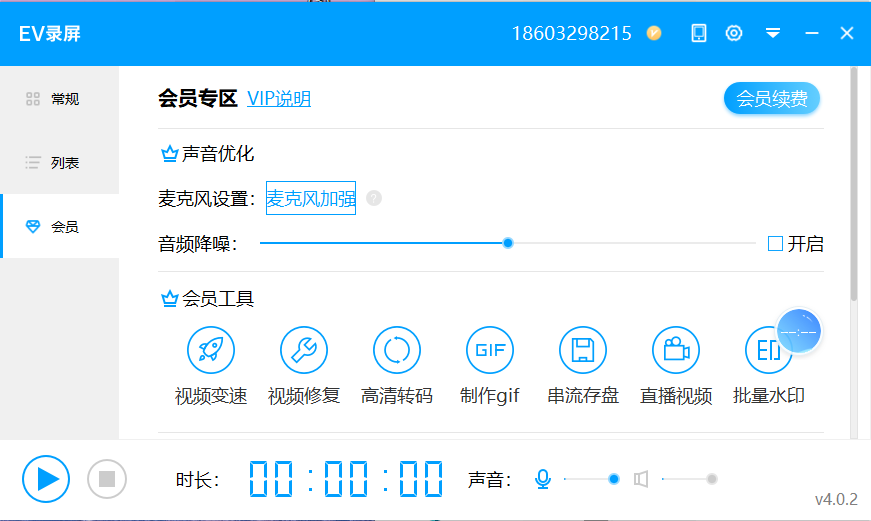Switch to the 列表 tab
The height and width of the screenshot is (521, 871).
point(59,163)
